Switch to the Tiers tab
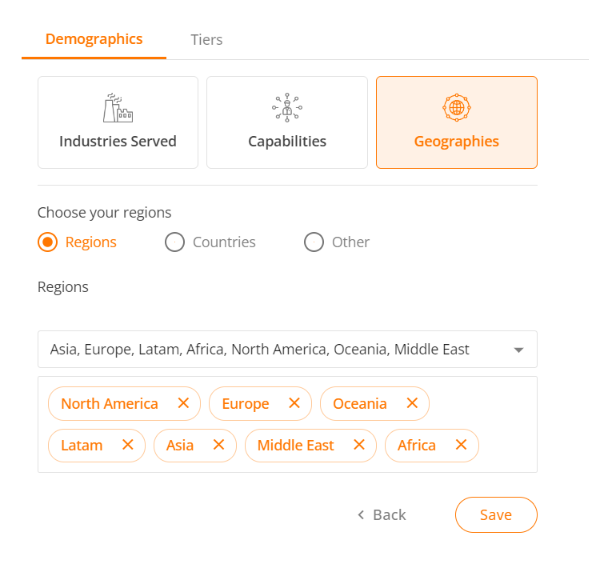The image size is (589, 584). coord(207,40)
